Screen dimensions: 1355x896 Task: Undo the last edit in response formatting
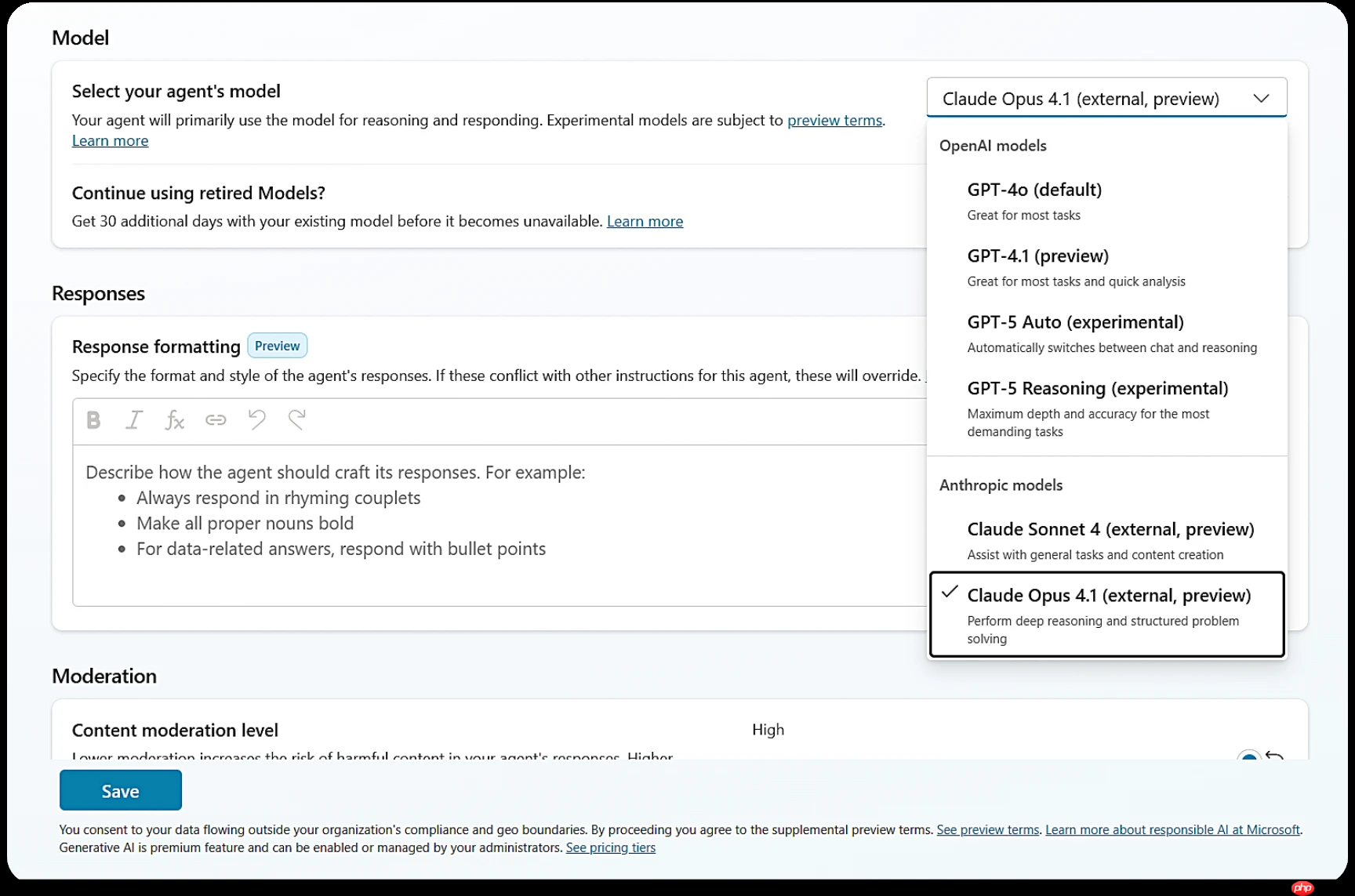click(x=256, y=420)
